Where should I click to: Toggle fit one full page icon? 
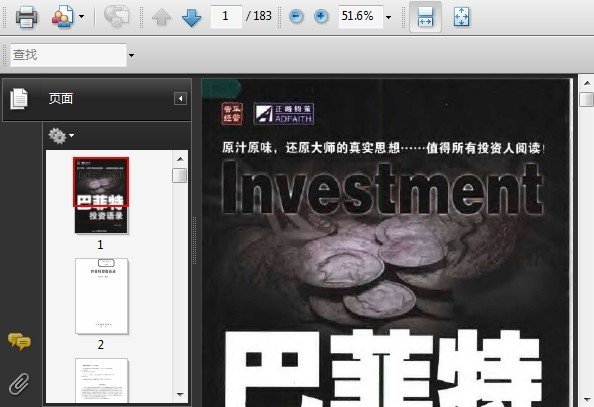[x=461, y=17]
